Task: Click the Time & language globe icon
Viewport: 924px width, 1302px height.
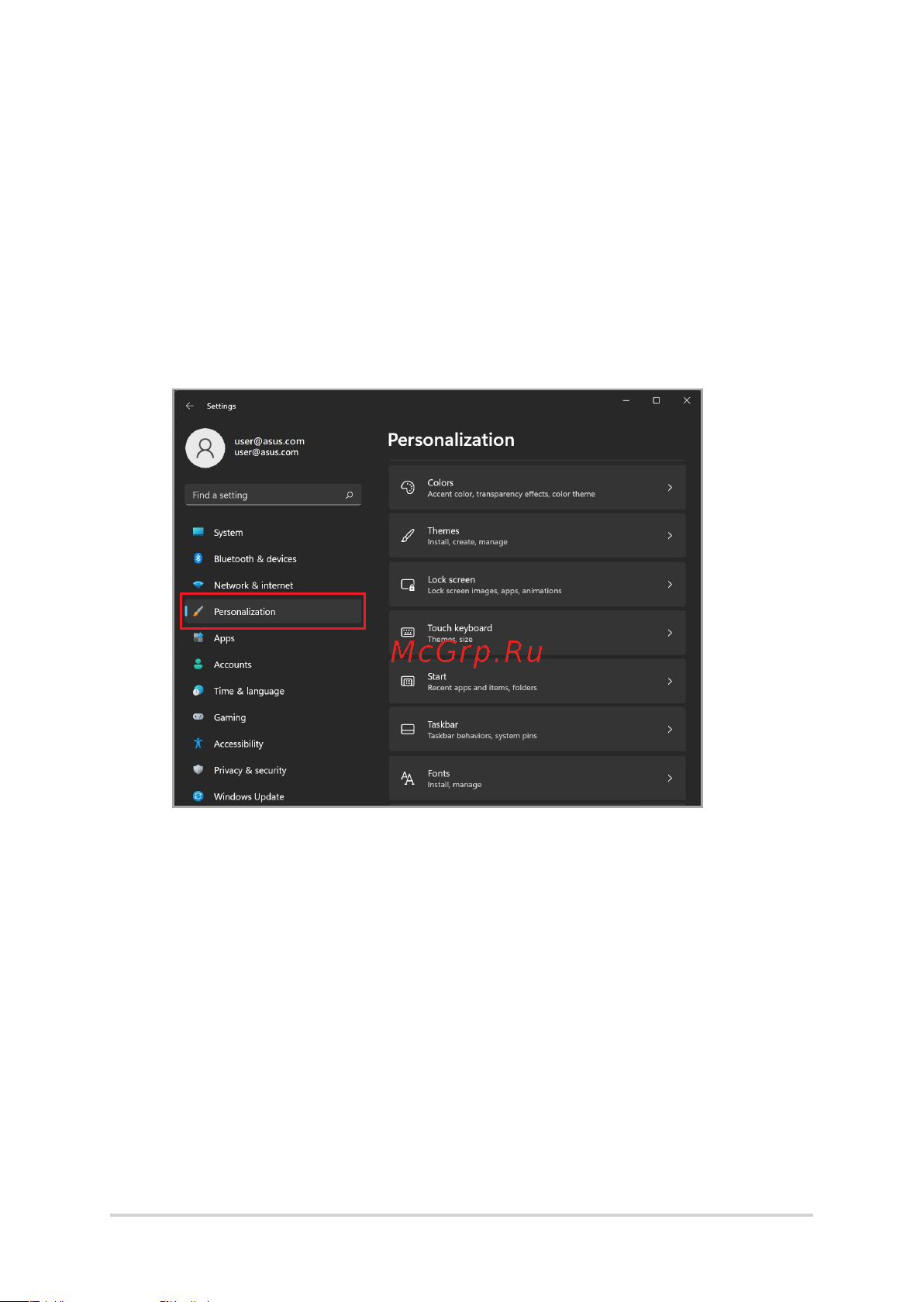Action: point(198,690)
